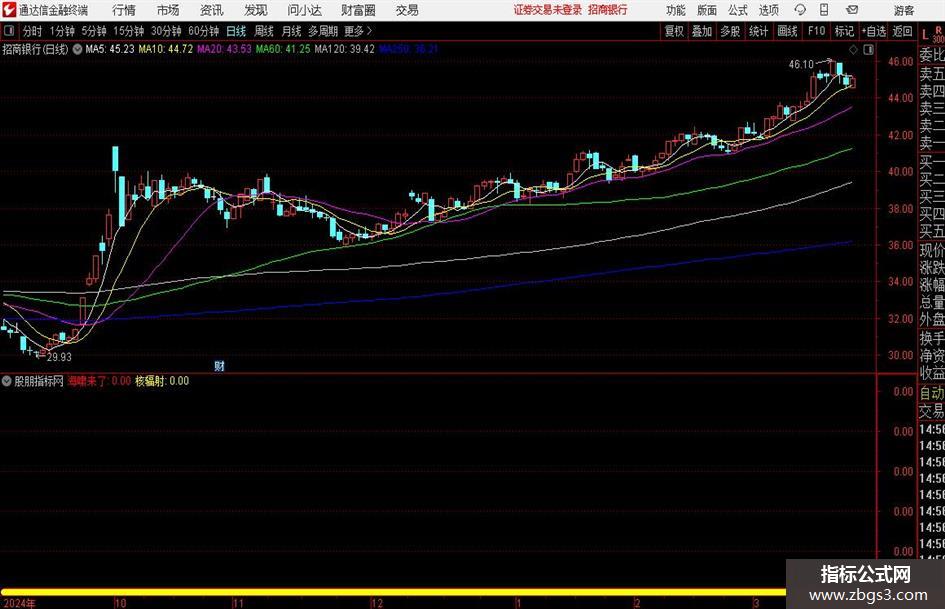The height and width of the screenshot is (609, 945).
Task: Expand 更多 period options
Action: click(x=358, y=31)
